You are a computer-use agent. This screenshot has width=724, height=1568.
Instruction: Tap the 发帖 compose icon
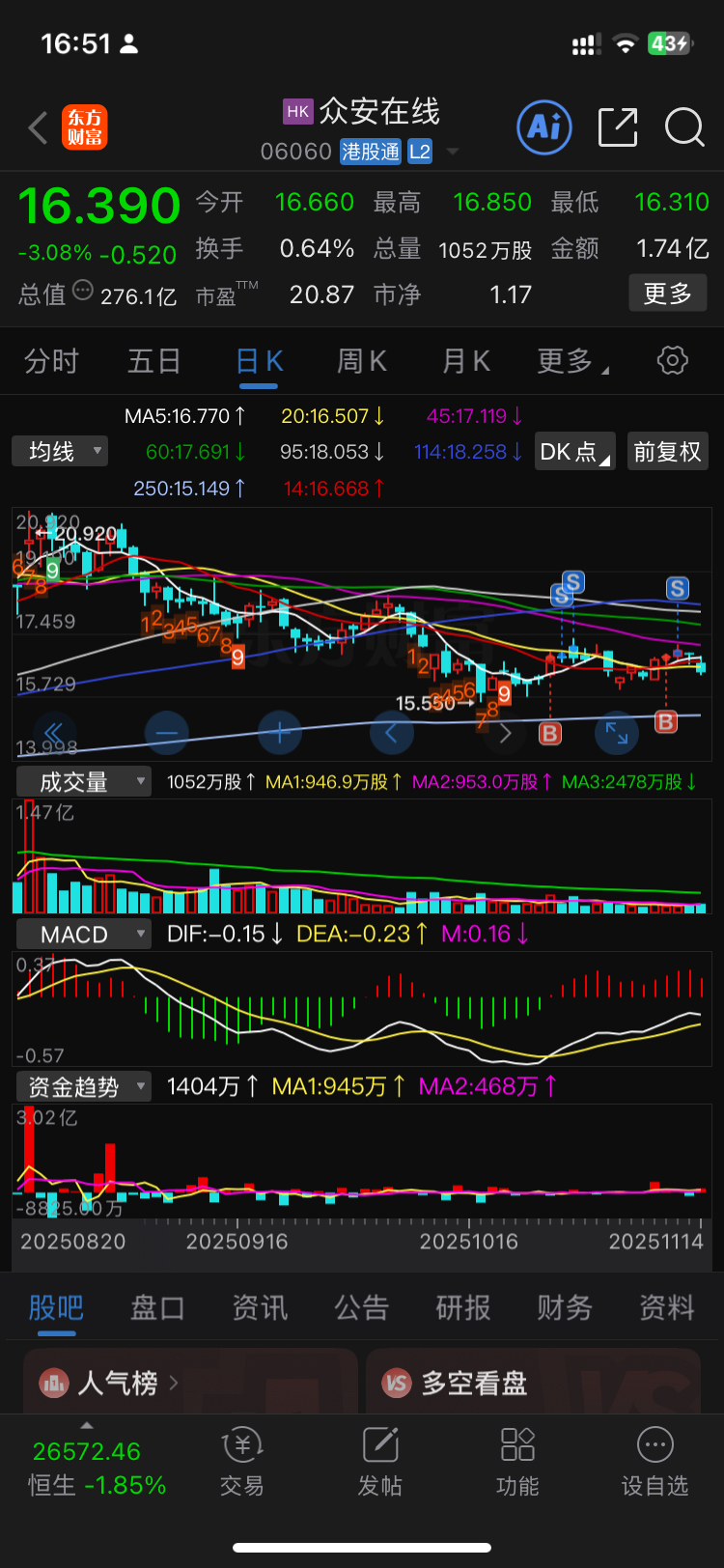pos(380,1445)
